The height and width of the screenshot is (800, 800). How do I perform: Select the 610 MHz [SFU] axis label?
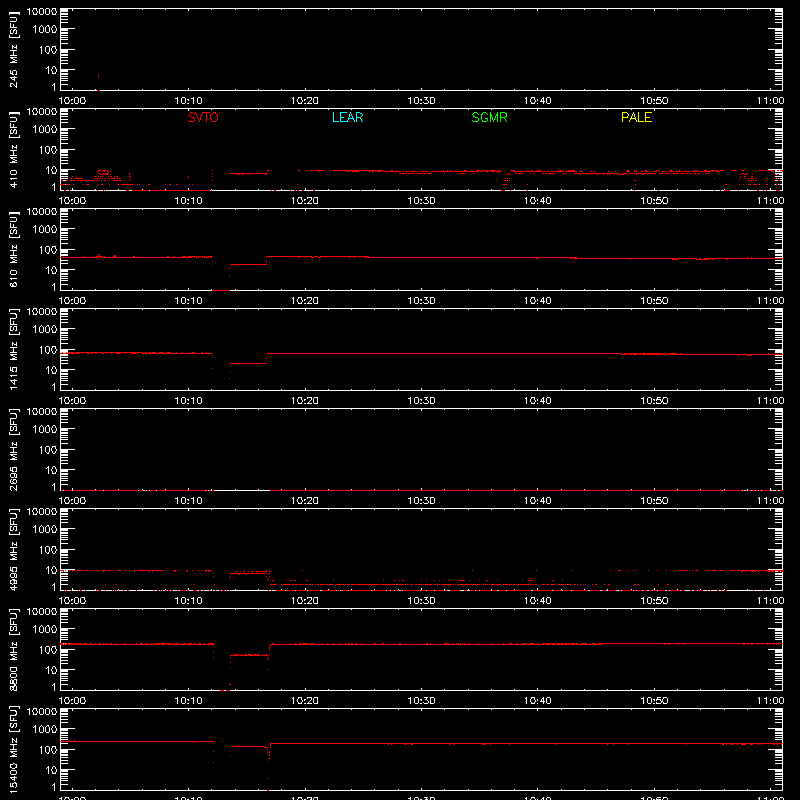coord(13,249)
